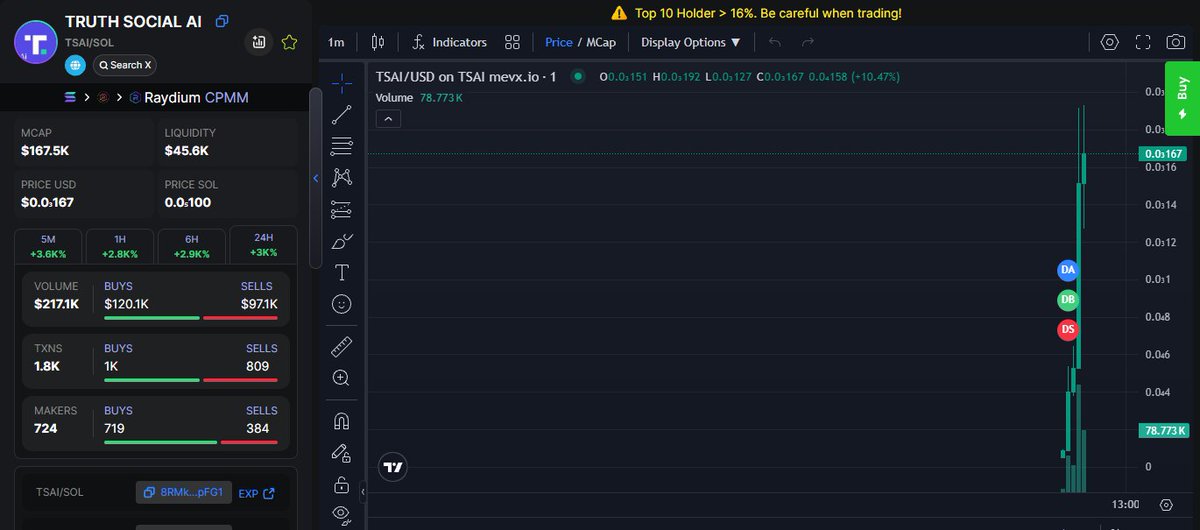Viewport: 1200px width, 530px height.
Task: Click the Volume indicator legend label
Action: coord(394,98)
